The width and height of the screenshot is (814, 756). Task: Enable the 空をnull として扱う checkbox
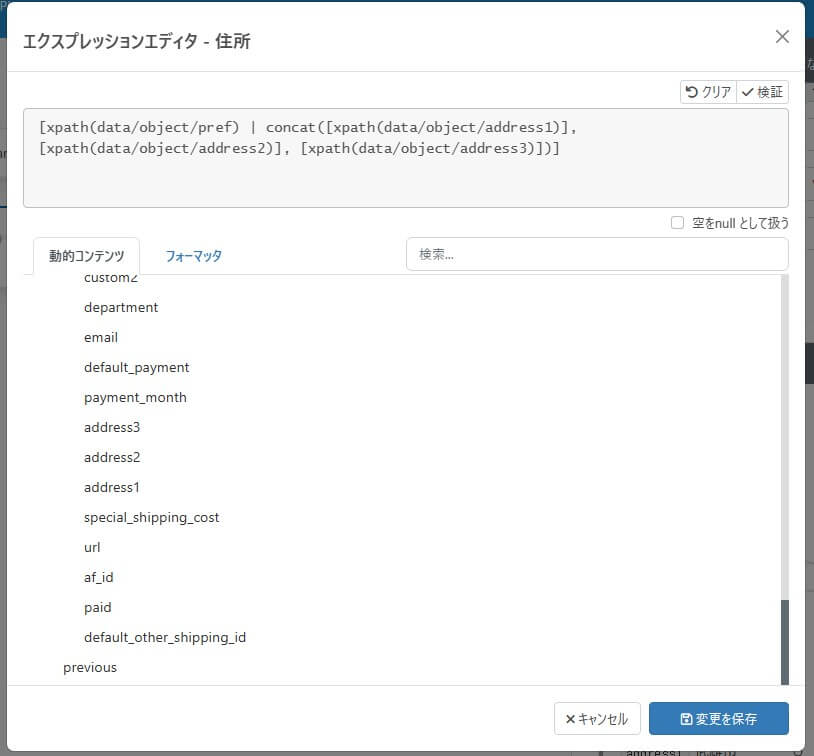[677, 223]
